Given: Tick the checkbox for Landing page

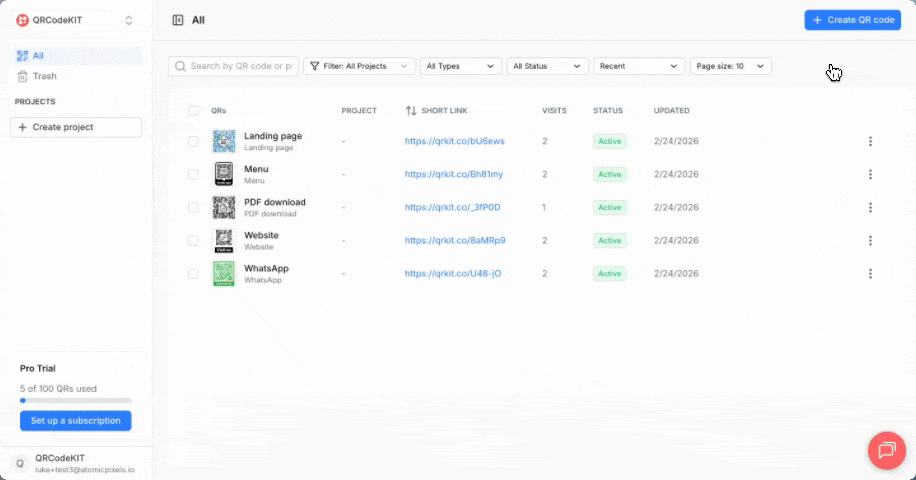Looking at the screenshot, I should (x=193, y=141).
